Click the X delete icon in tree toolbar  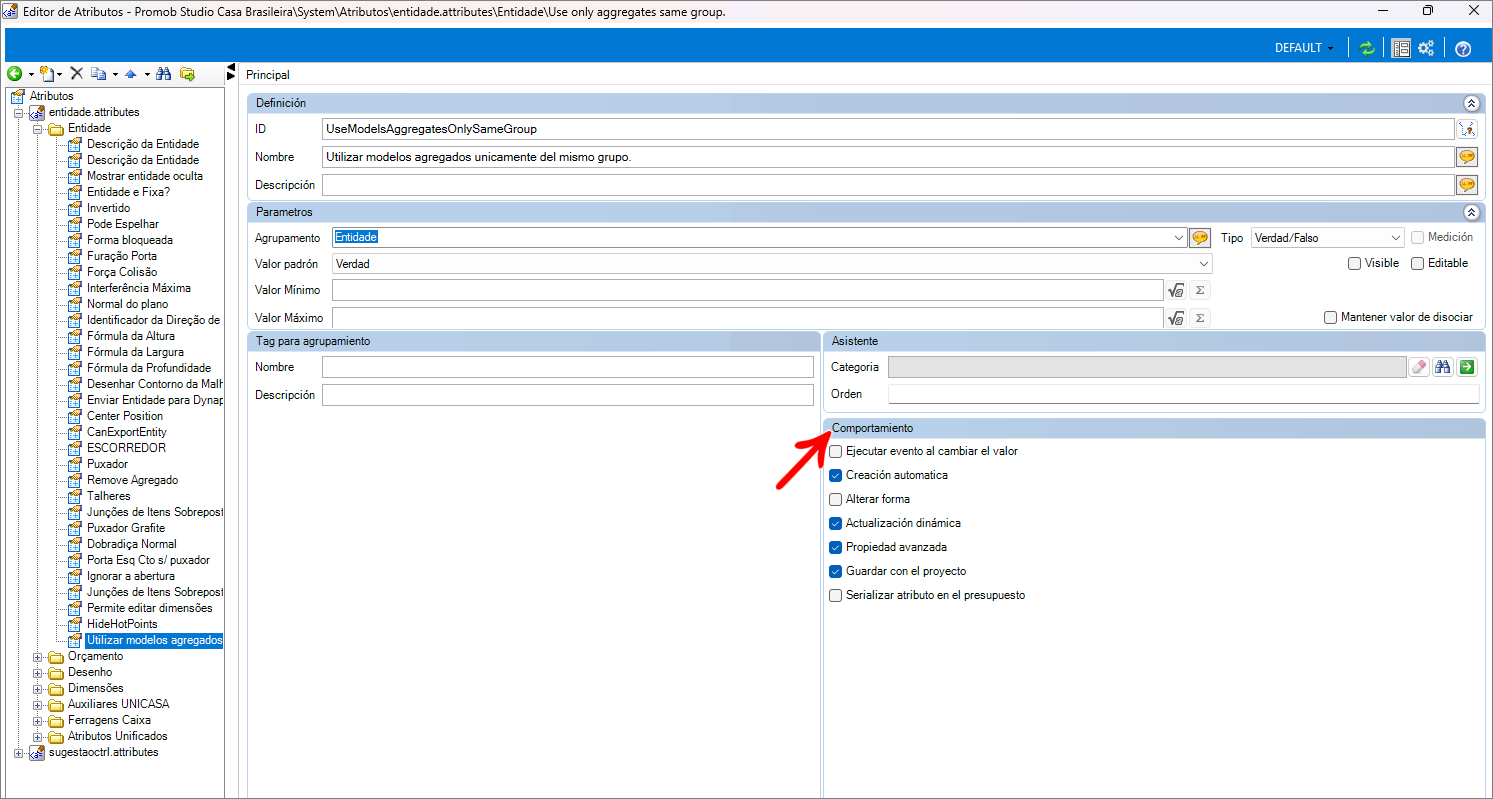pos(76,74)
